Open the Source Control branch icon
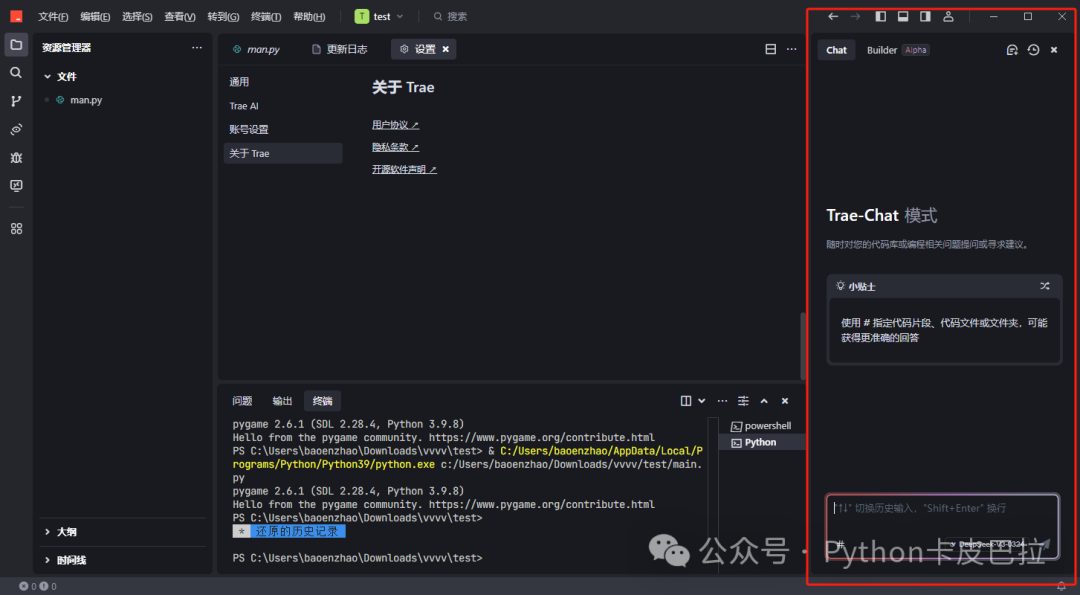 16,101
